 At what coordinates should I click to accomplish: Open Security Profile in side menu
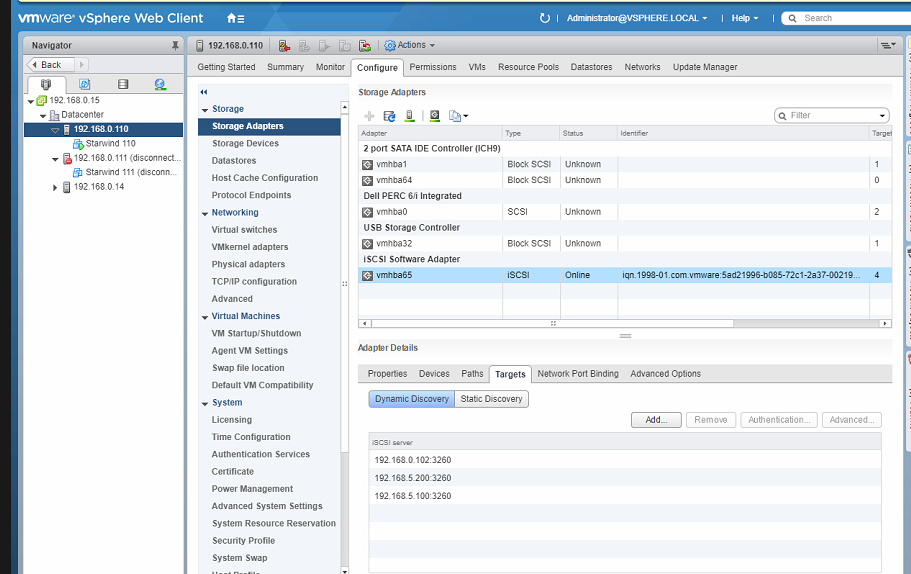[243, 541]
